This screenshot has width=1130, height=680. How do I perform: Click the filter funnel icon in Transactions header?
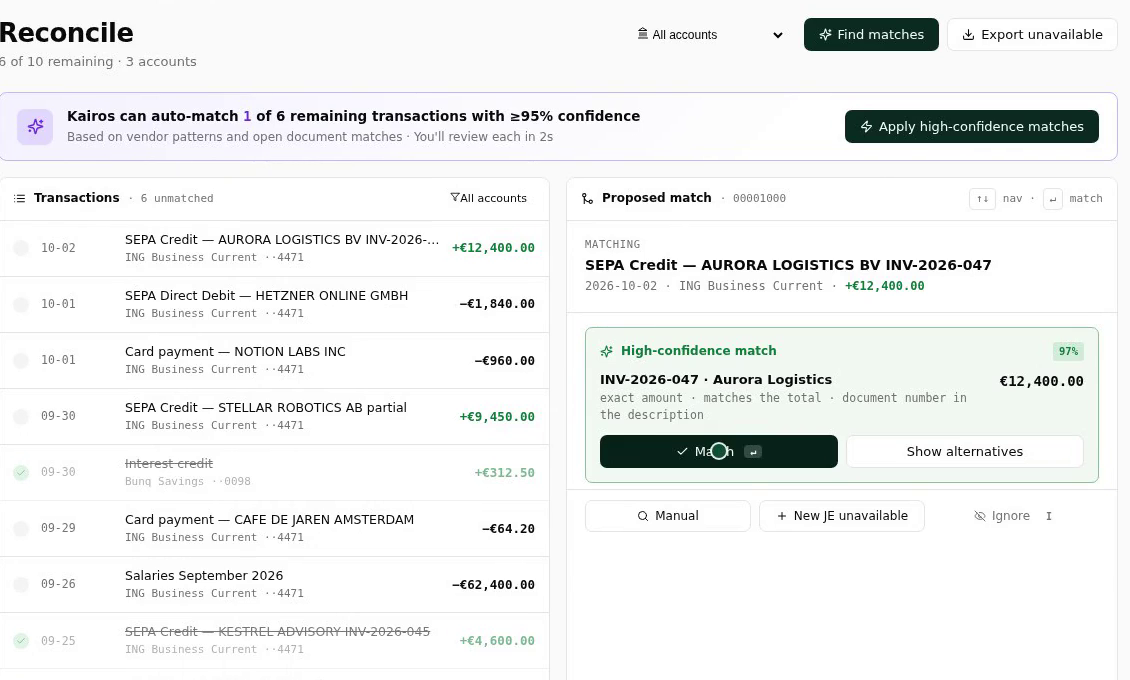tap(455, 197)
